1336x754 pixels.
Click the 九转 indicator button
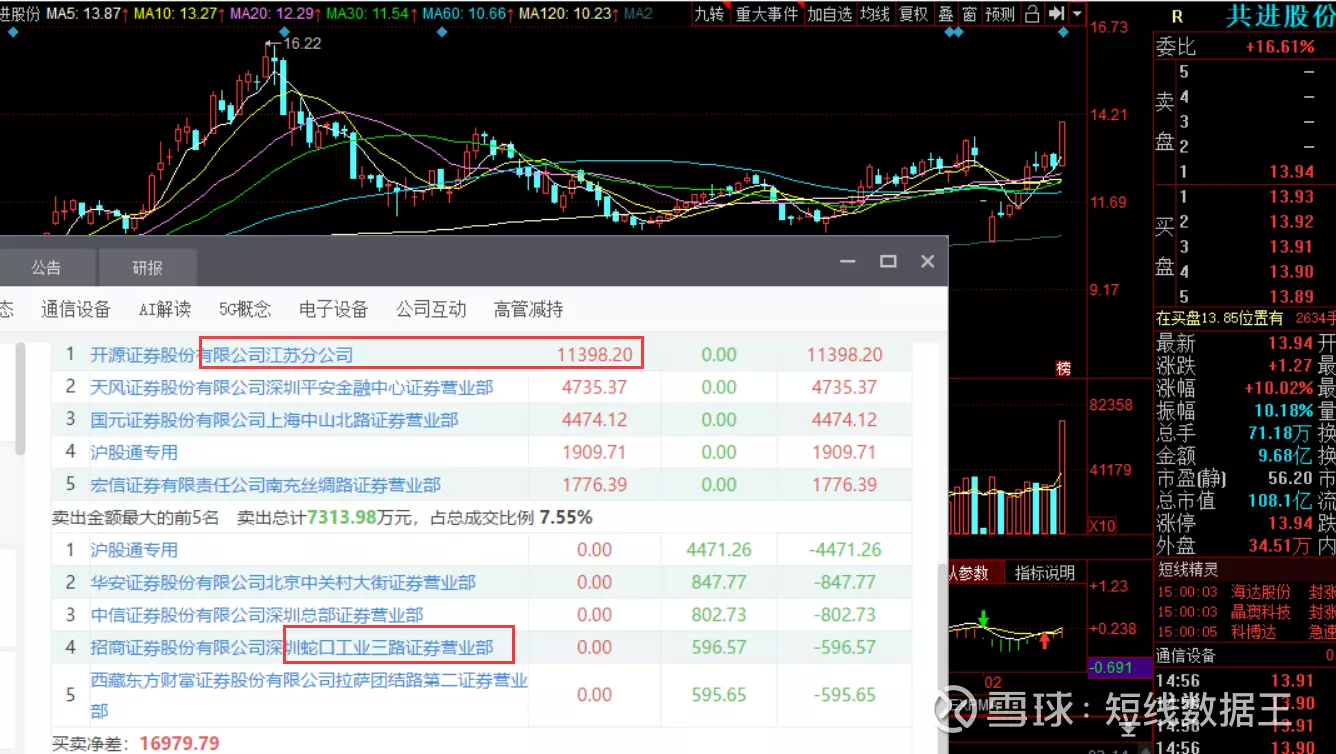709,14
